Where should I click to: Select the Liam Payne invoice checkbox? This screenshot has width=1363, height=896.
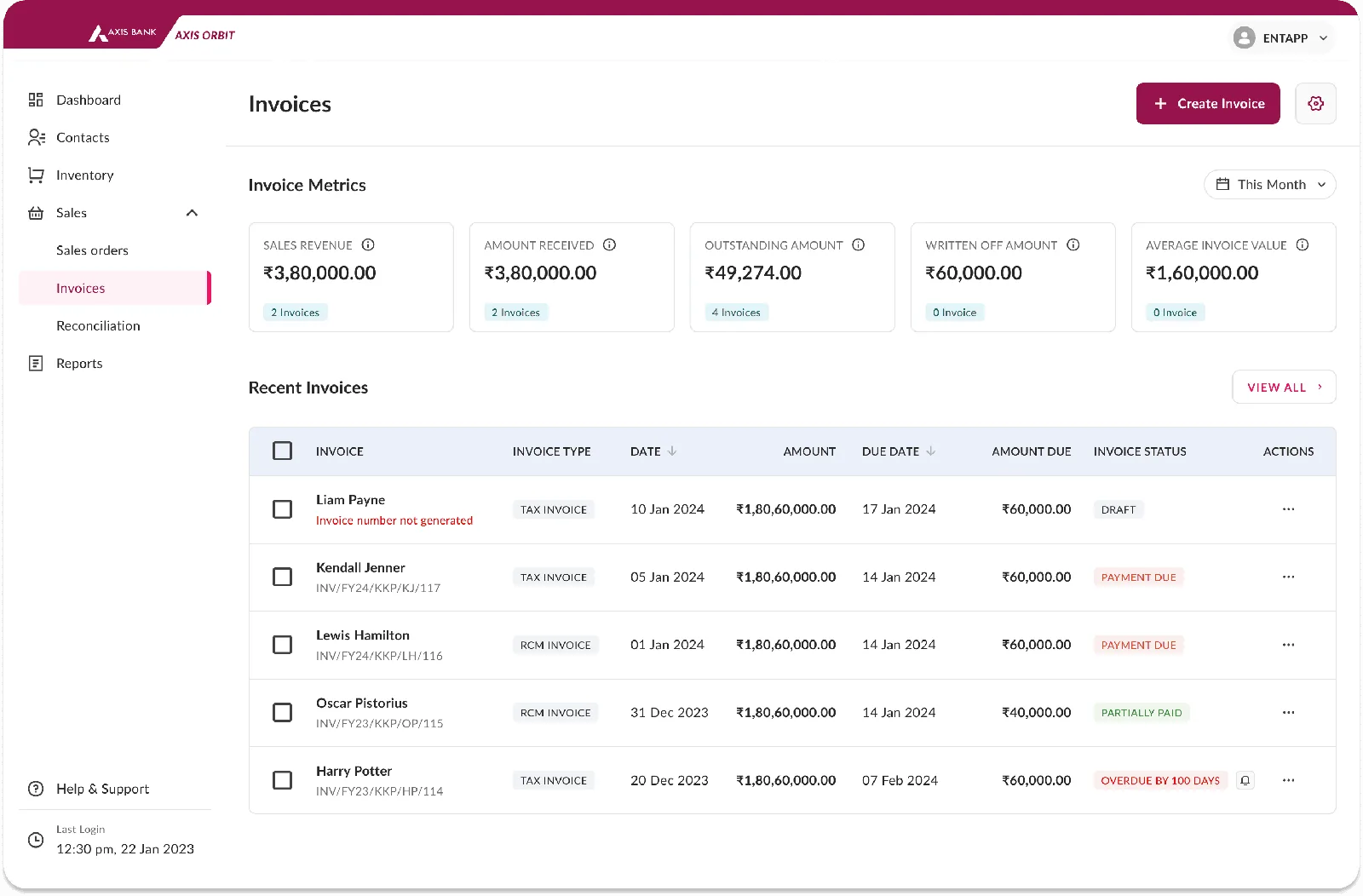tap(282, 509)
